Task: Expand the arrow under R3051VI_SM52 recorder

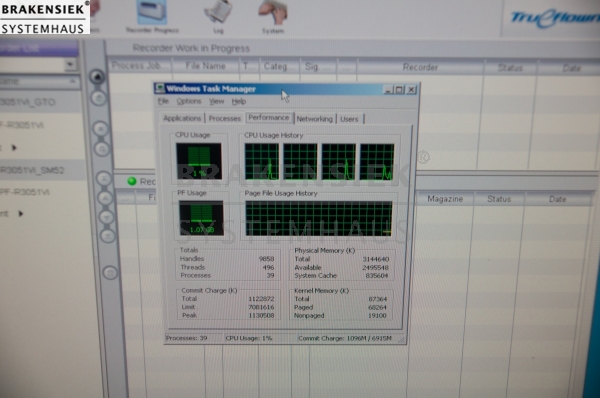Action: (x=21, y=214)
